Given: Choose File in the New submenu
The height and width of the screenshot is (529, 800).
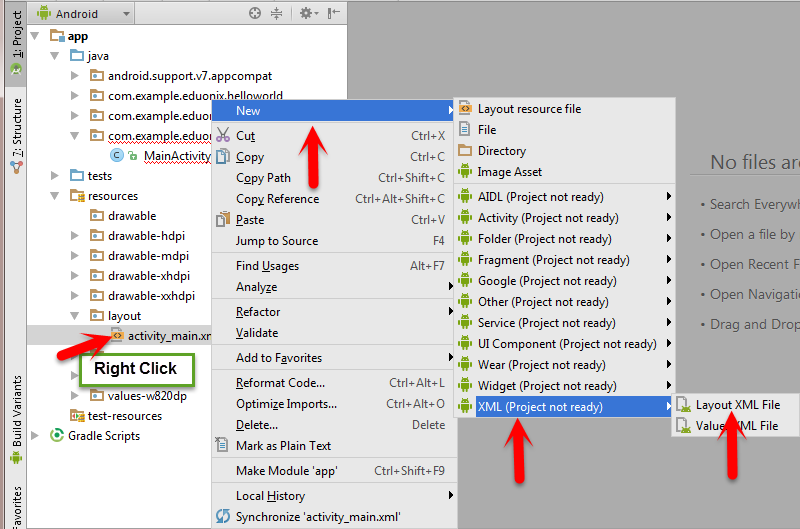Looking at the screenshot, I should (565, 130).
